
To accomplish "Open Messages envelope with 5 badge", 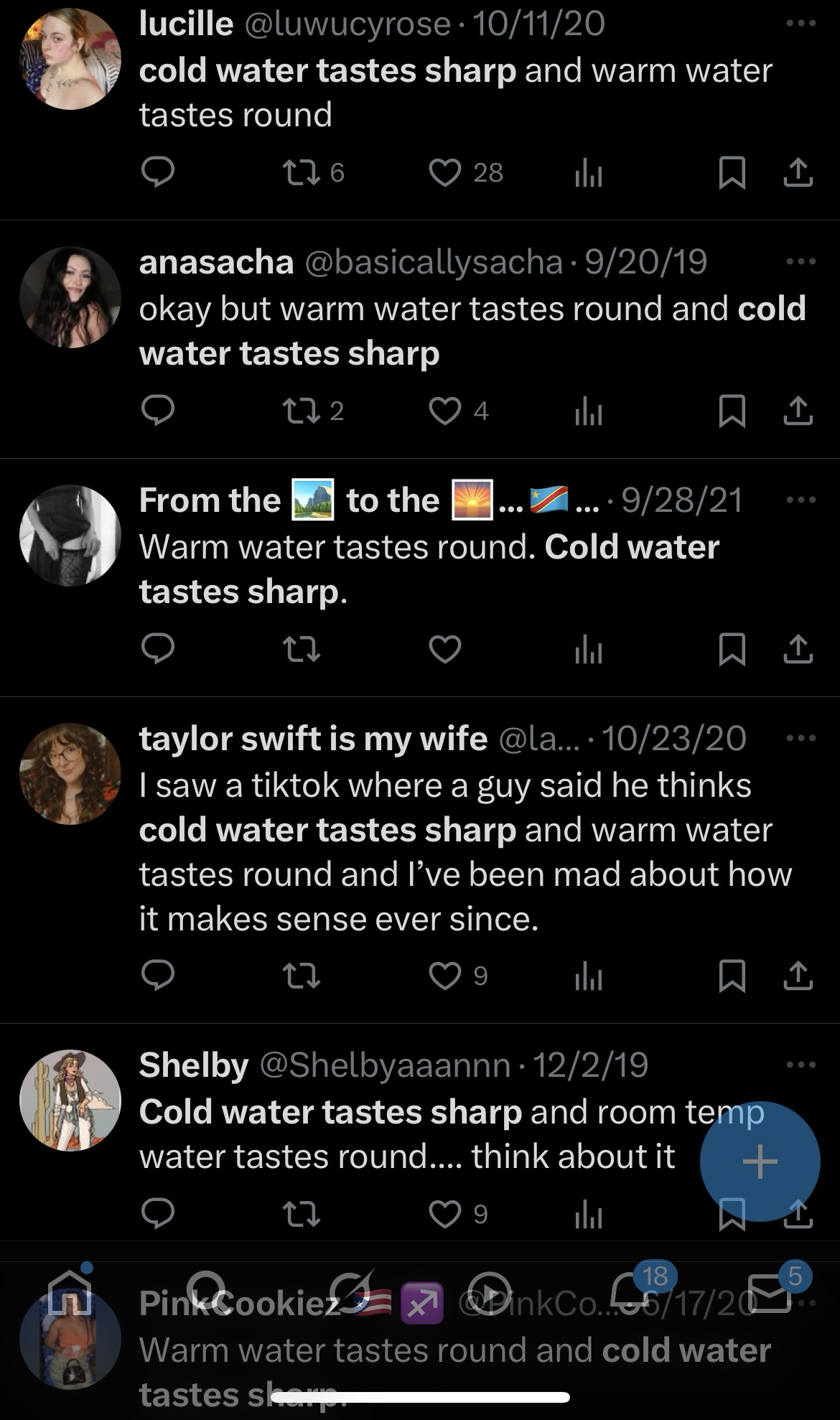I will coord(770,1292).
